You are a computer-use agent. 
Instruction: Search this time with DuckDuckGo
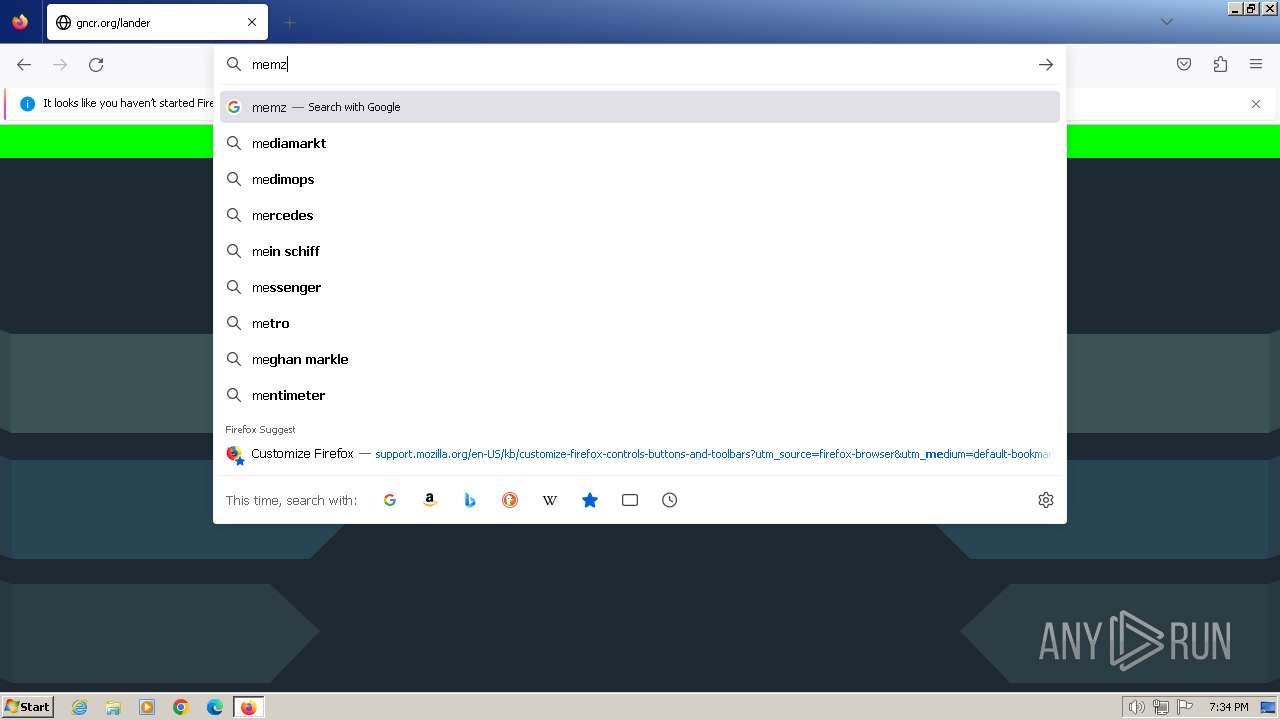click(510, 500)
